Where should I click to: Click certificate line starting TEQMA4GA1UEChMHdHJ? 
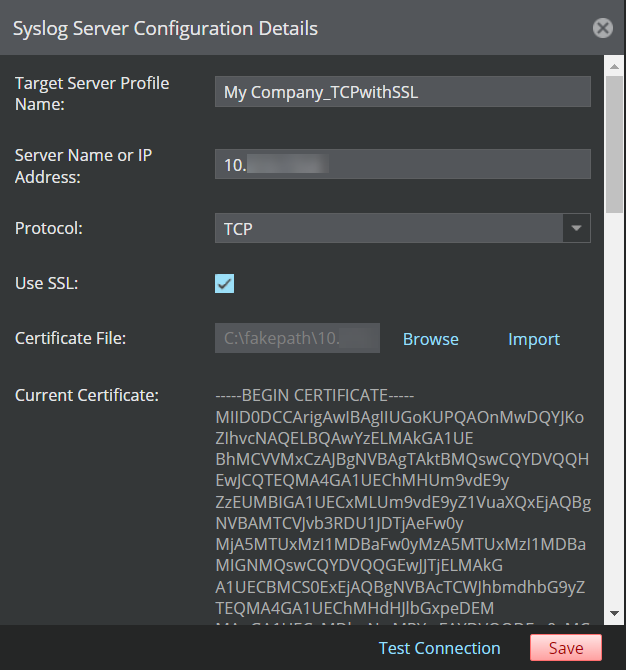[355, 608]
